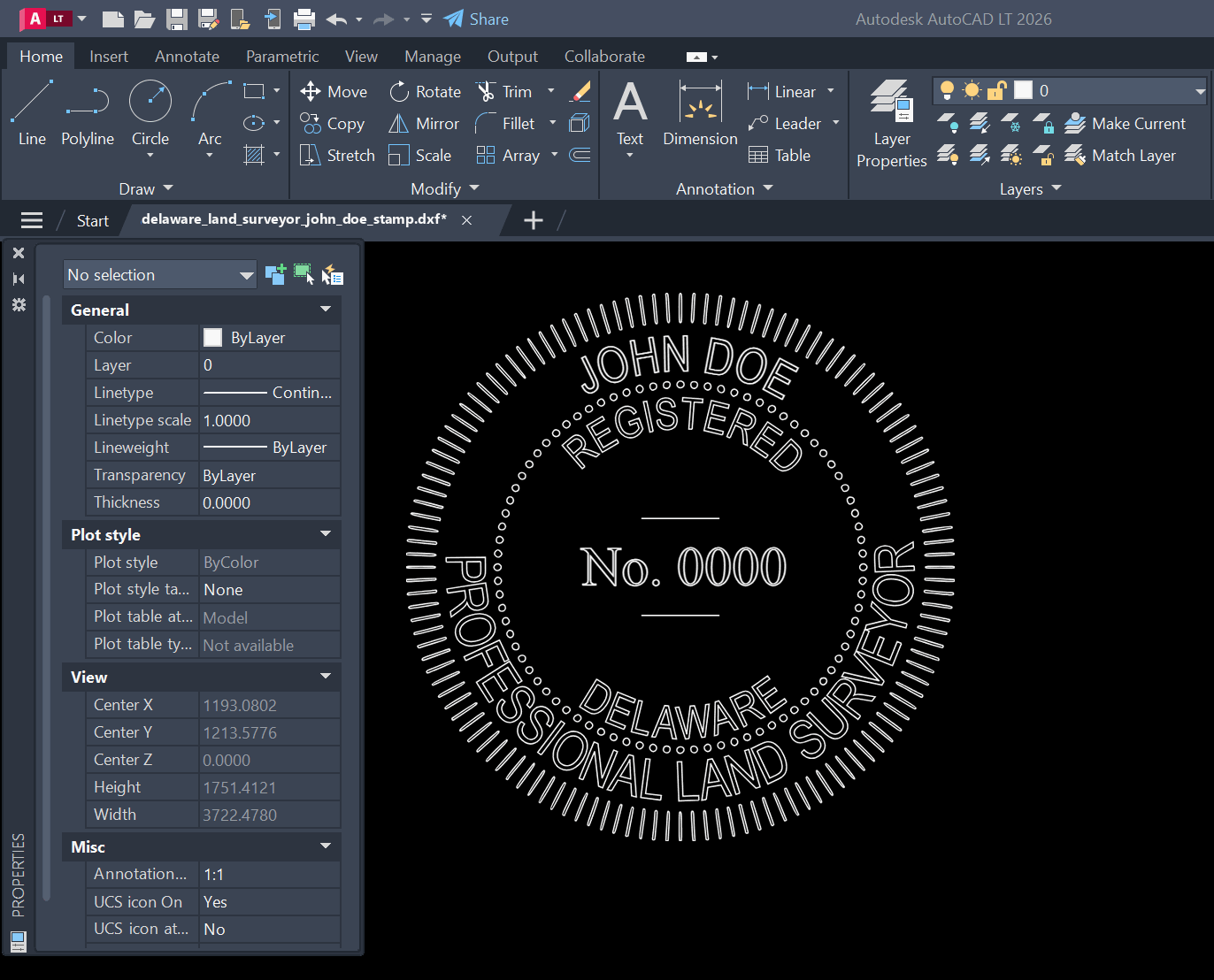Toggle layer lock icon in layer dropdown
The height and width of the screenshot is (980, 1214).
tap(996, 90)
